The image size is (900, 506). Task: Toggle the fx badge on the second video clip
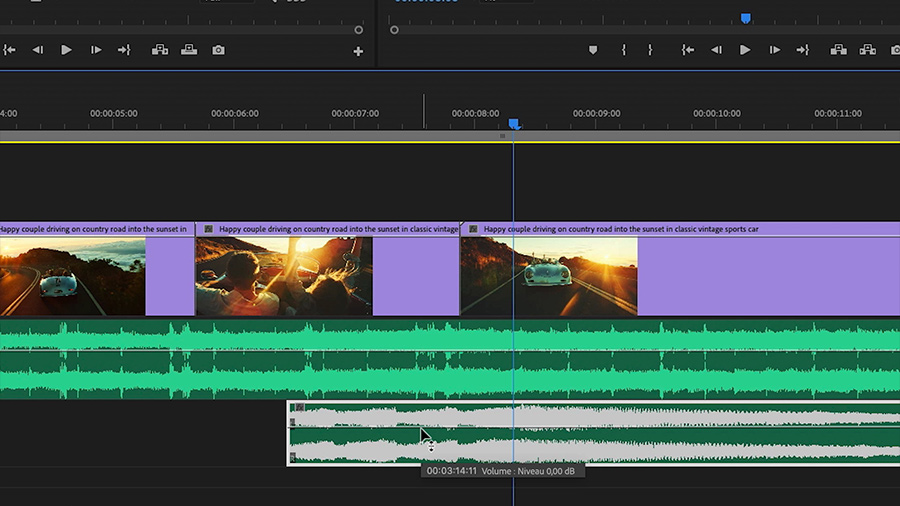[208, 229]
